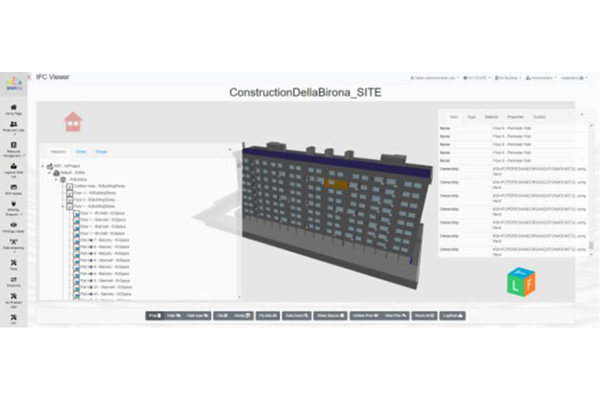Click the Clip toolbar button
The width and height of the screenshot is (600, 400).
(x=222, y=316)
